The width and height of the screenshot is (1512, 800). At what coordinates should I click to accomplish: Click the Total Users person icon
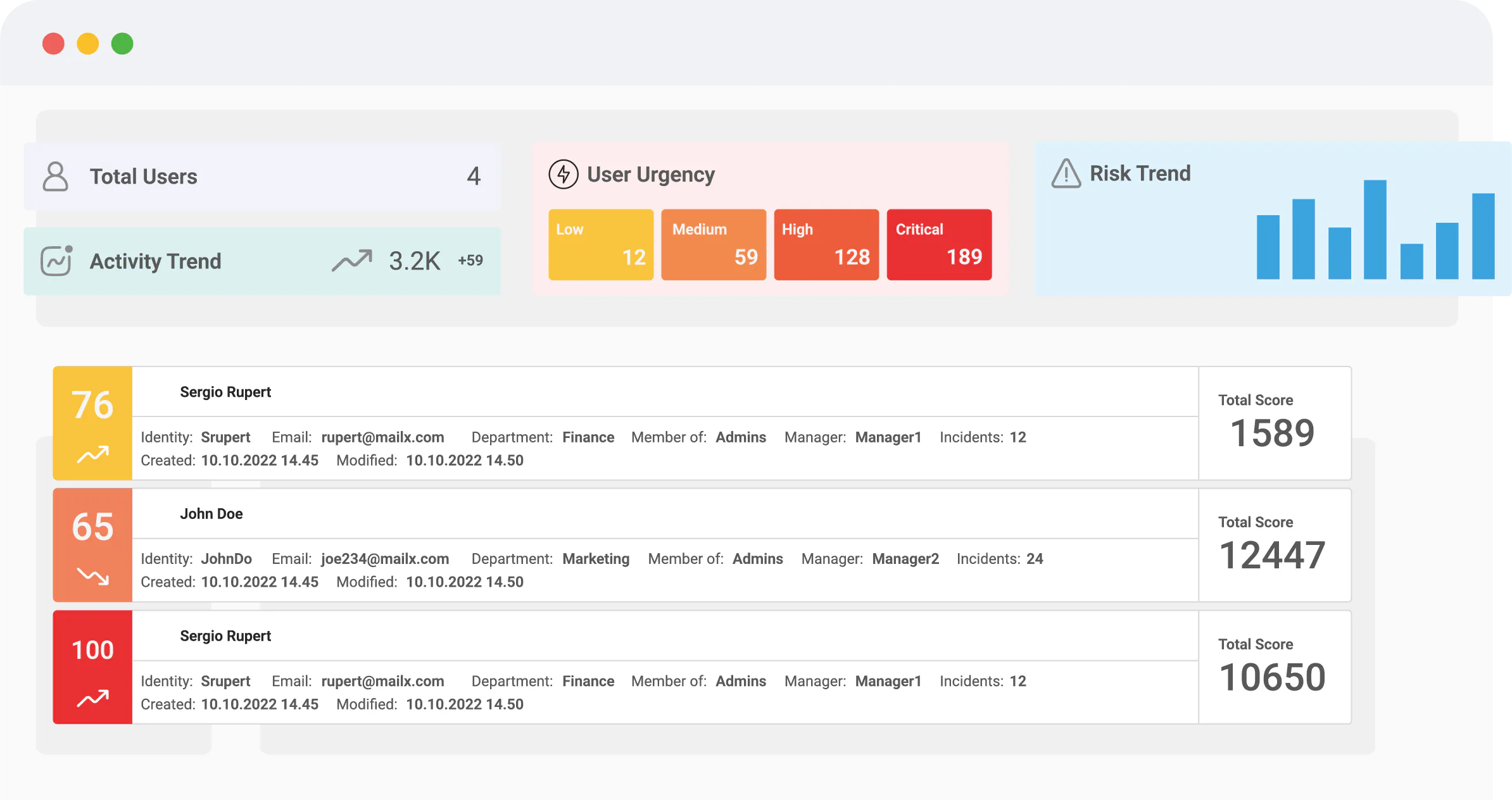(x=55, y=177)
